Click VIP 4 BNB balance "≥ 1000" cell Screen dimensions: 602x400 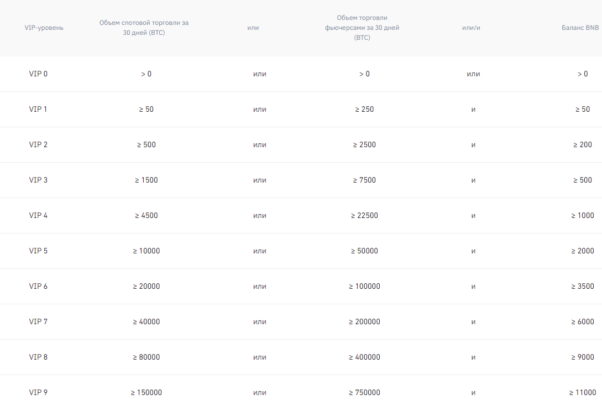pos(582,215)
